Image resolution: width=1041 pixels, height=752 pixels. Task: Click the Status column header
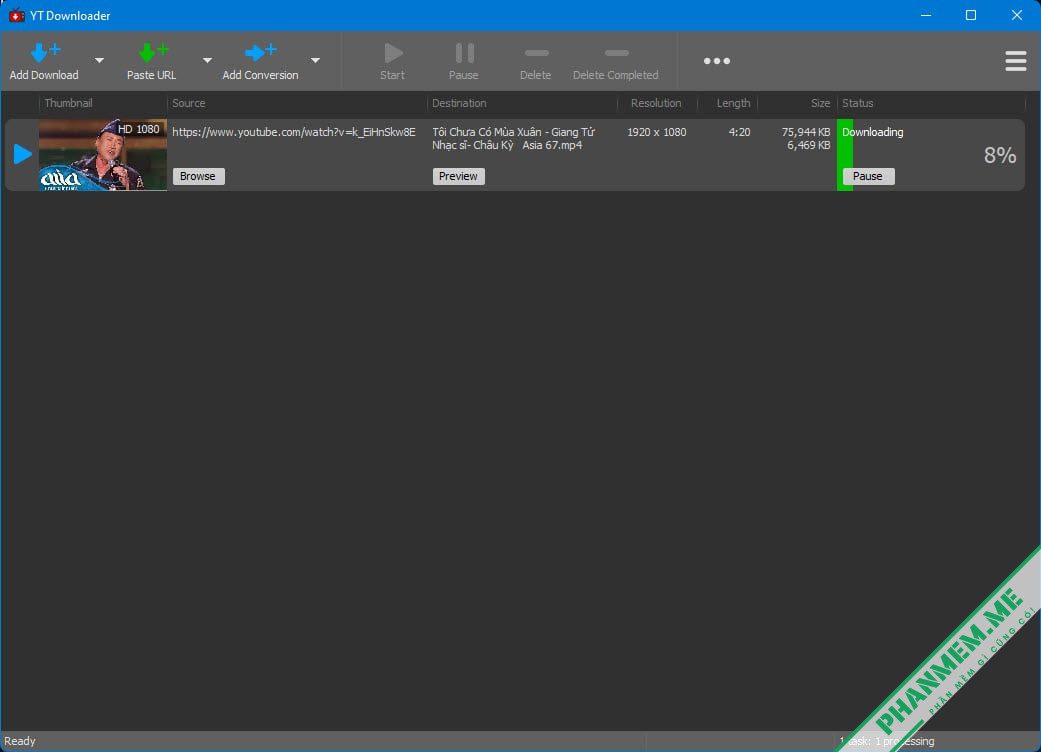[x=857, y=103]
